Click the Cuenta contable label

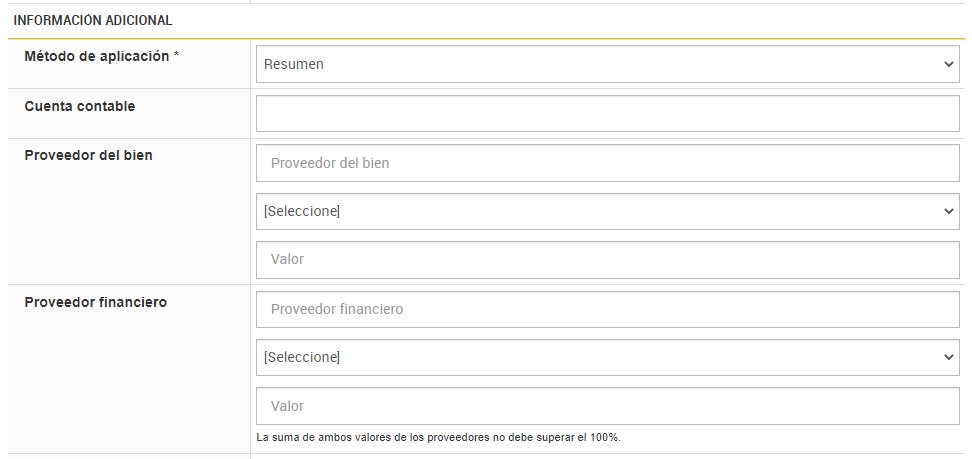coord(79,106)
